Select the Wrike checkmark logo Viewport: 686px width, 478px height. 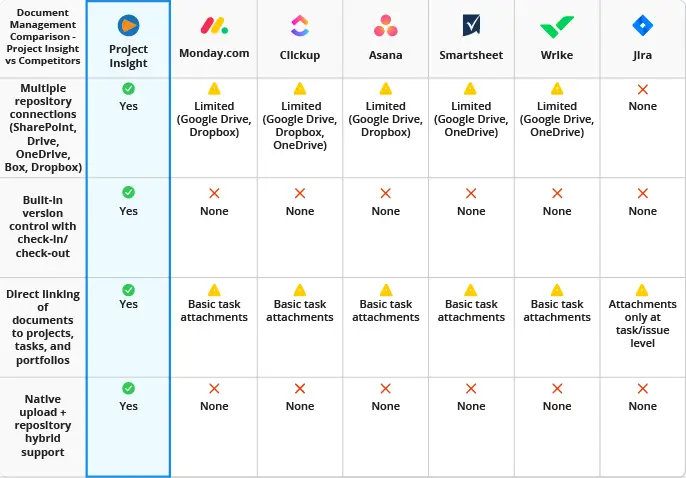(x=557, y=27)
